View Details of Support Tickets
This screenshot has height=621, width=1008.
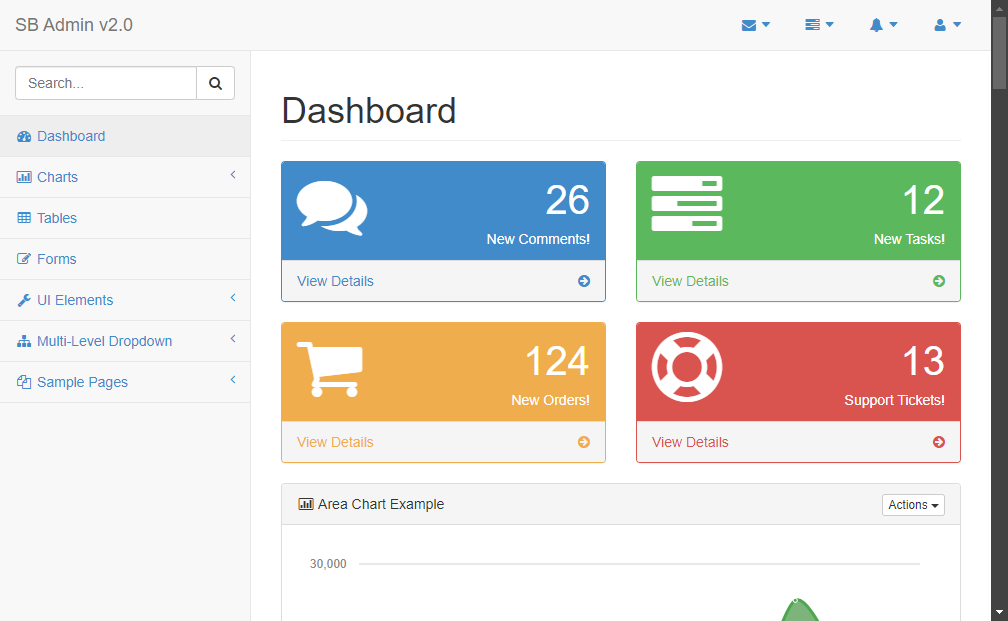pos(690,442)
